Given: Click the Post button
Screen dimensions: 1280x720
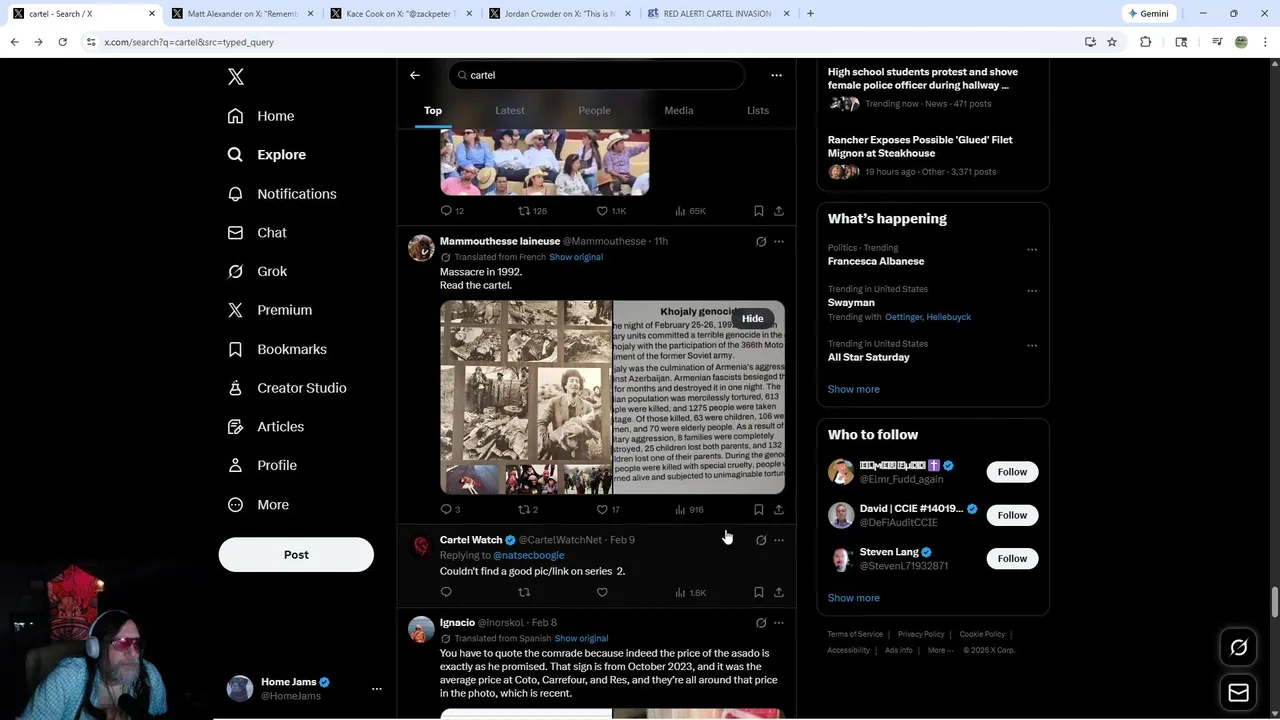Looking at the screenshot, I should point(296,554).
